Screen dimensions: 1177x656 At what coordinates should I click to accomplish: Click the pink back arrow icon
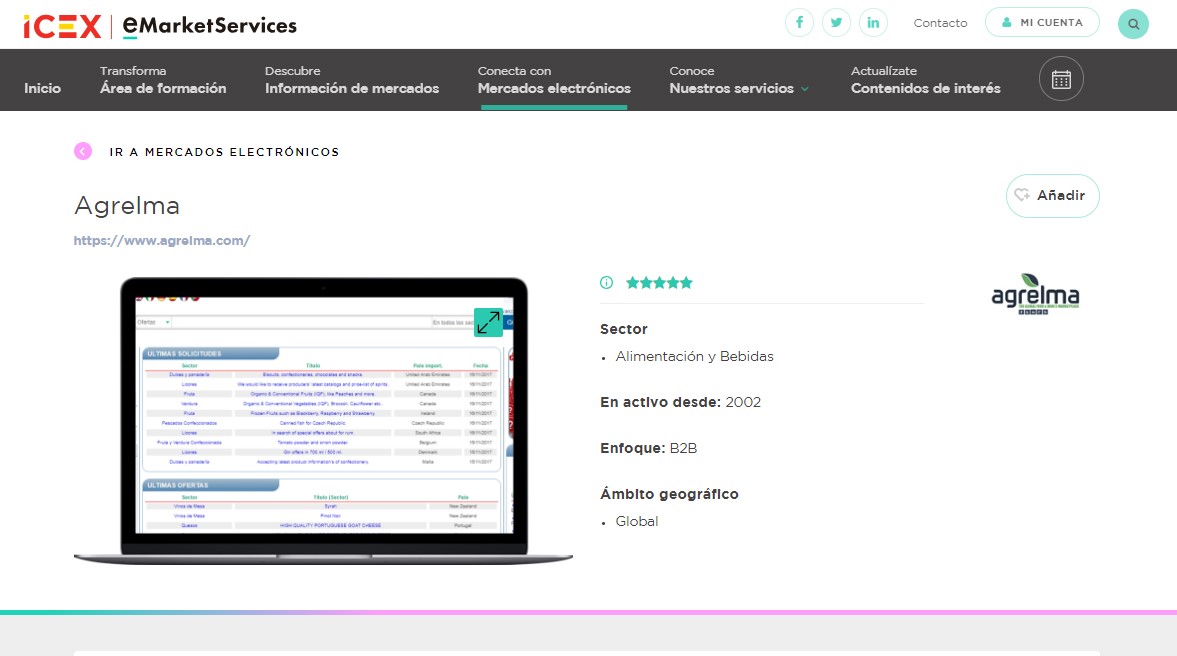point(83,151)
